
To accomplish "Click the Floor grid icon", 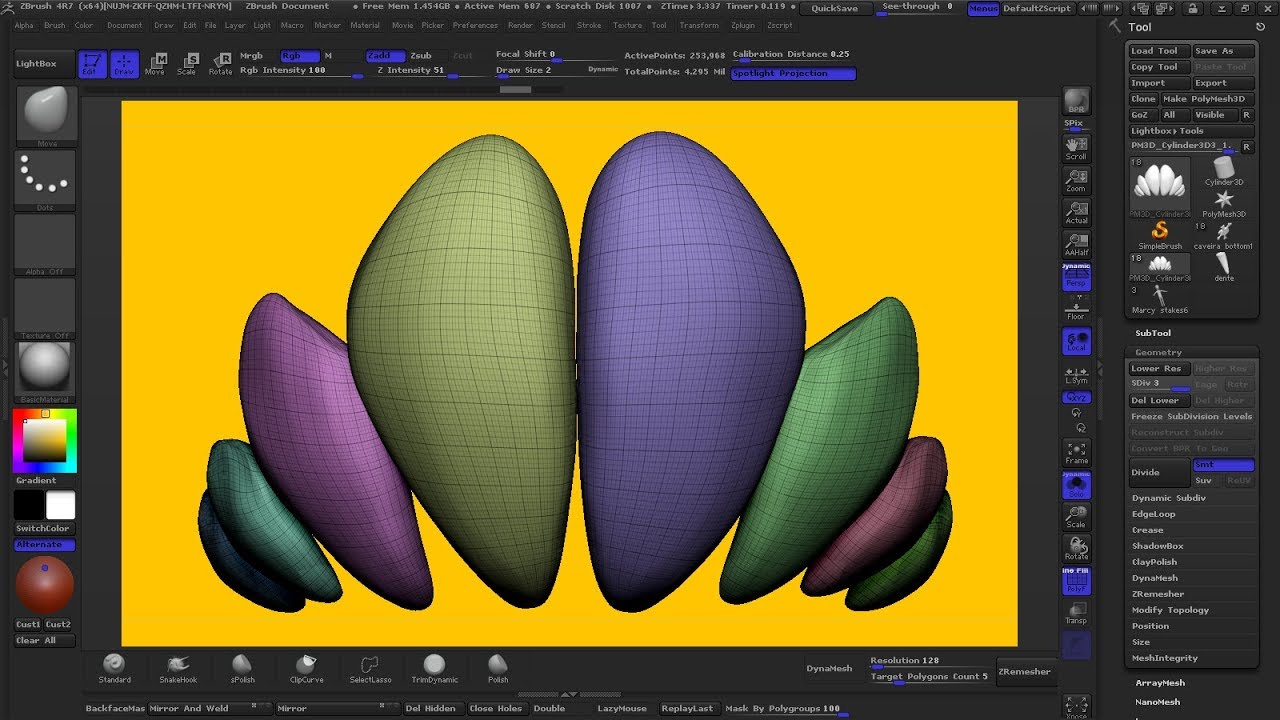I will coord(1076,308).
